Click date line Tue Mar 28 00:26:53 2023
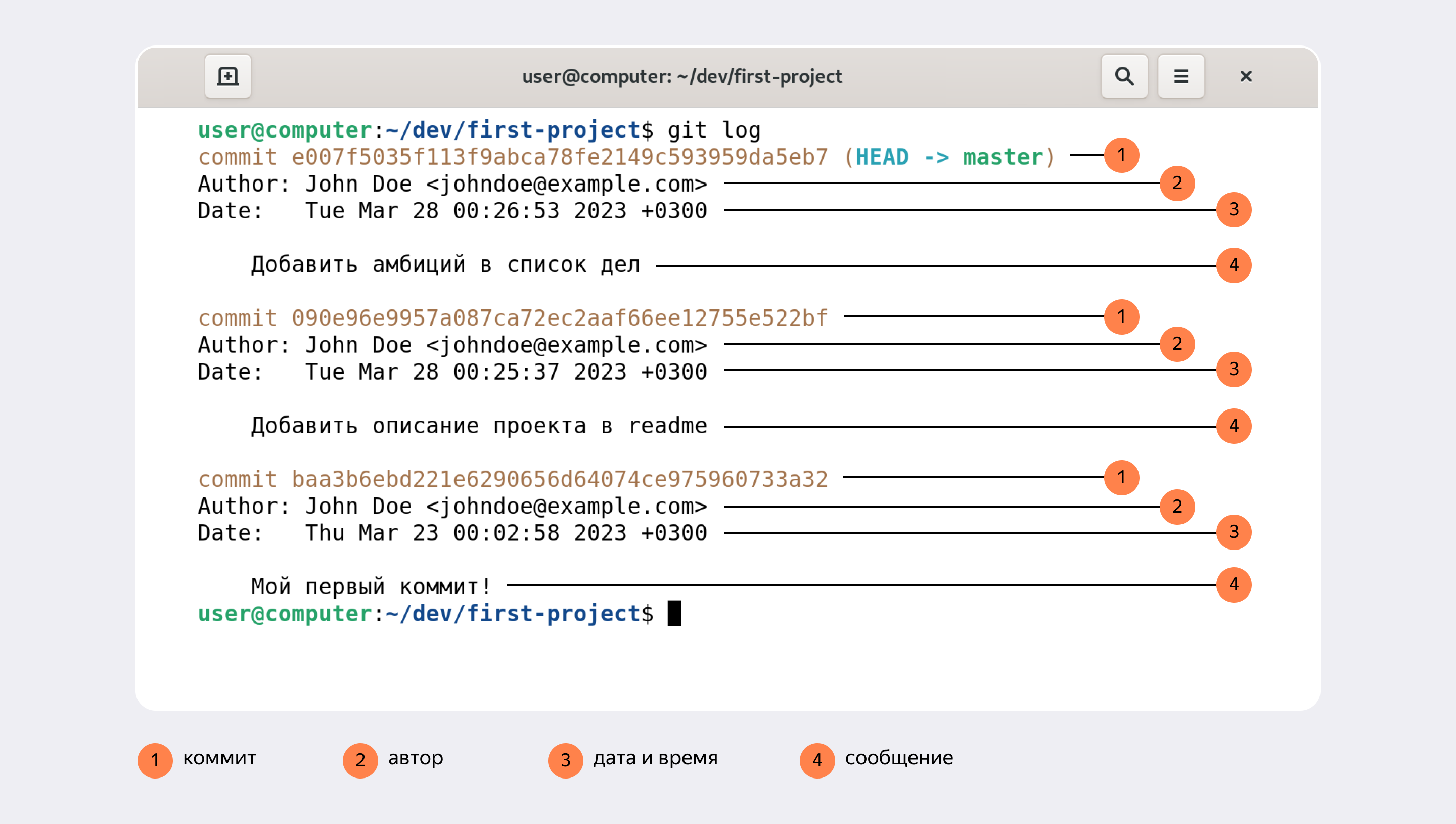 click(x=452, y=211)
